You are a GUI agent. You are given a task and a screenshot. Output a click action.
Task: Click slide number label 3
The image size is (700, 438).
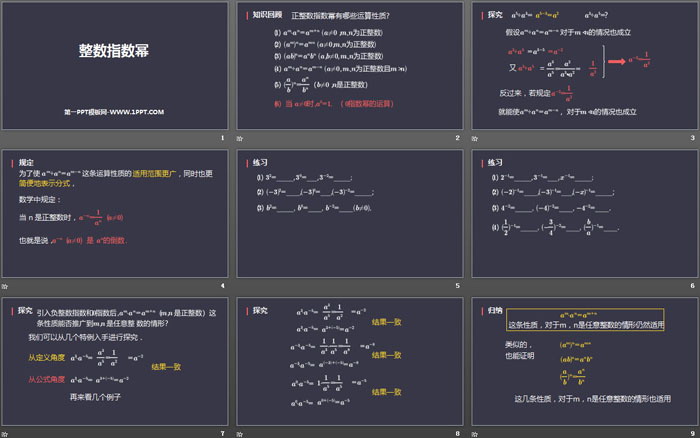tap(692, 138)
